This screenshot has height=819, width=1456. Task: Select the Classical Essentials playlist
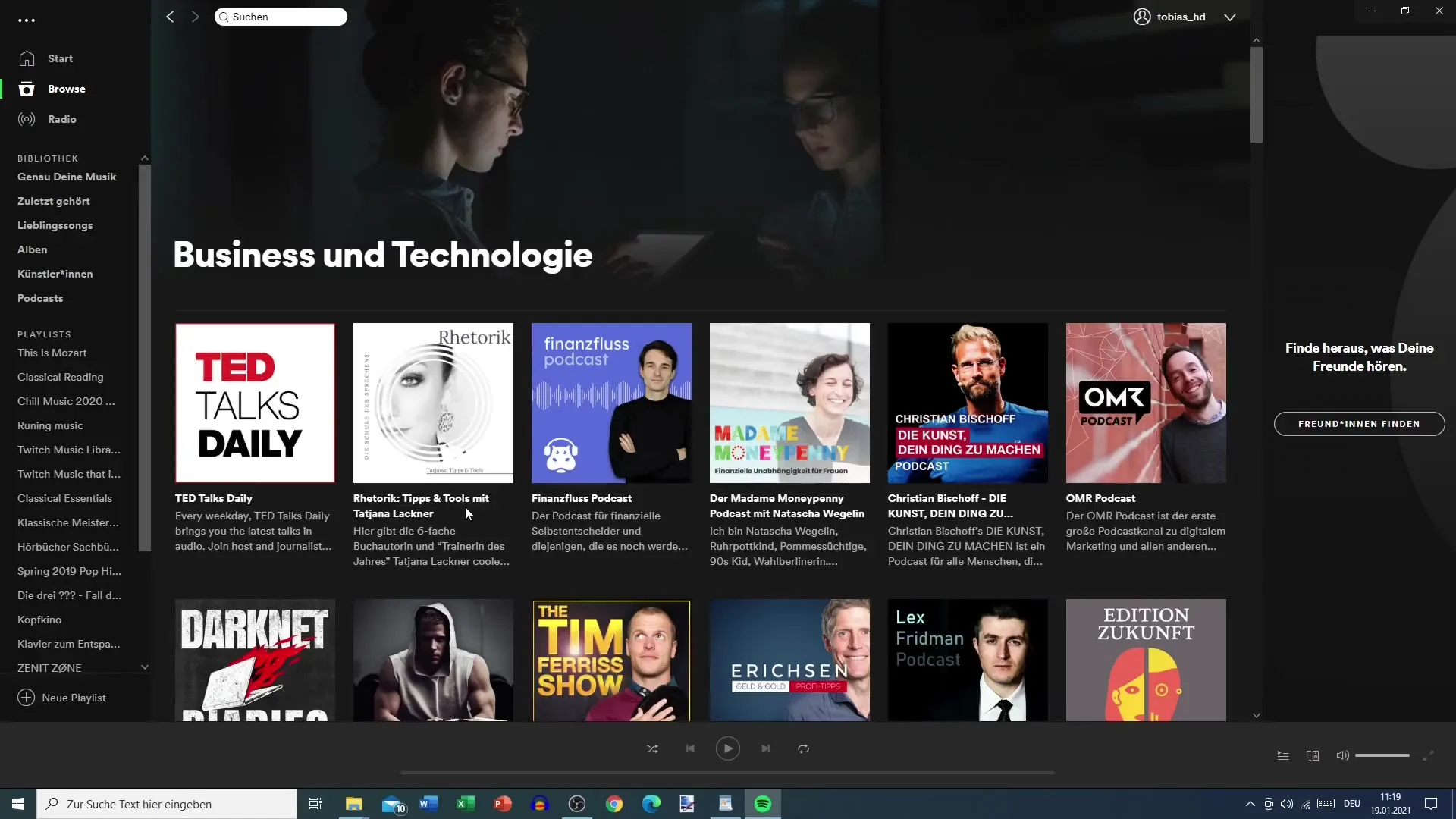[64, 498]
